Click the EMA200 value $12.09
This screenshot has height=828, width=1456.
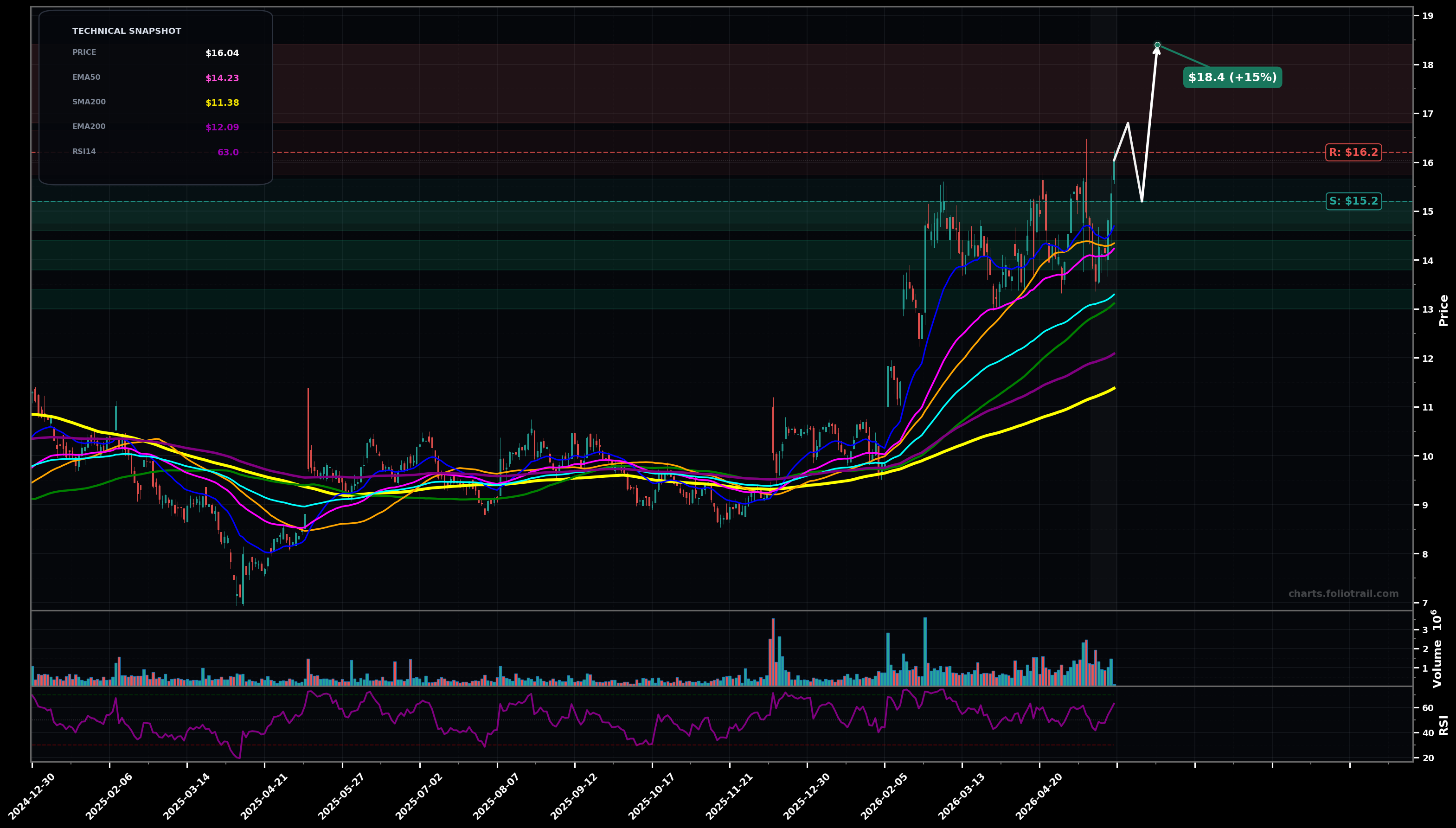click(222, 128)
